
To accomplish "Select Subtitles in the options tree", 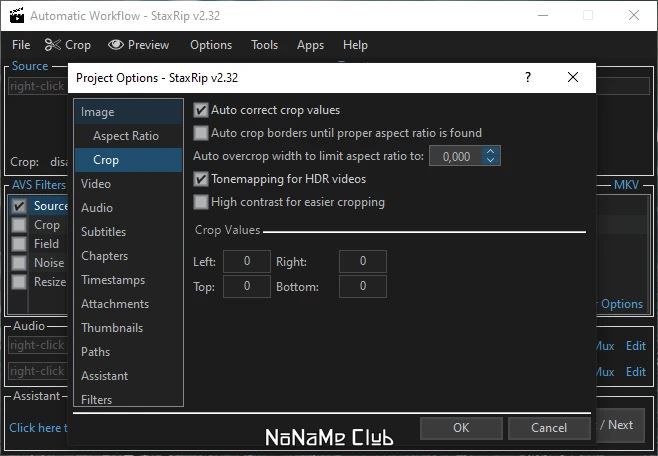I will 103,232.
